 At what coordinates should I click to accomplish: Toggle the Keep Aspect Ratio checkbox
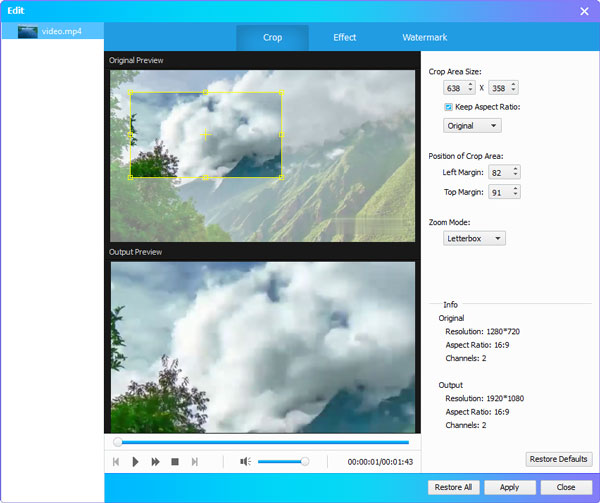point(449,107)
